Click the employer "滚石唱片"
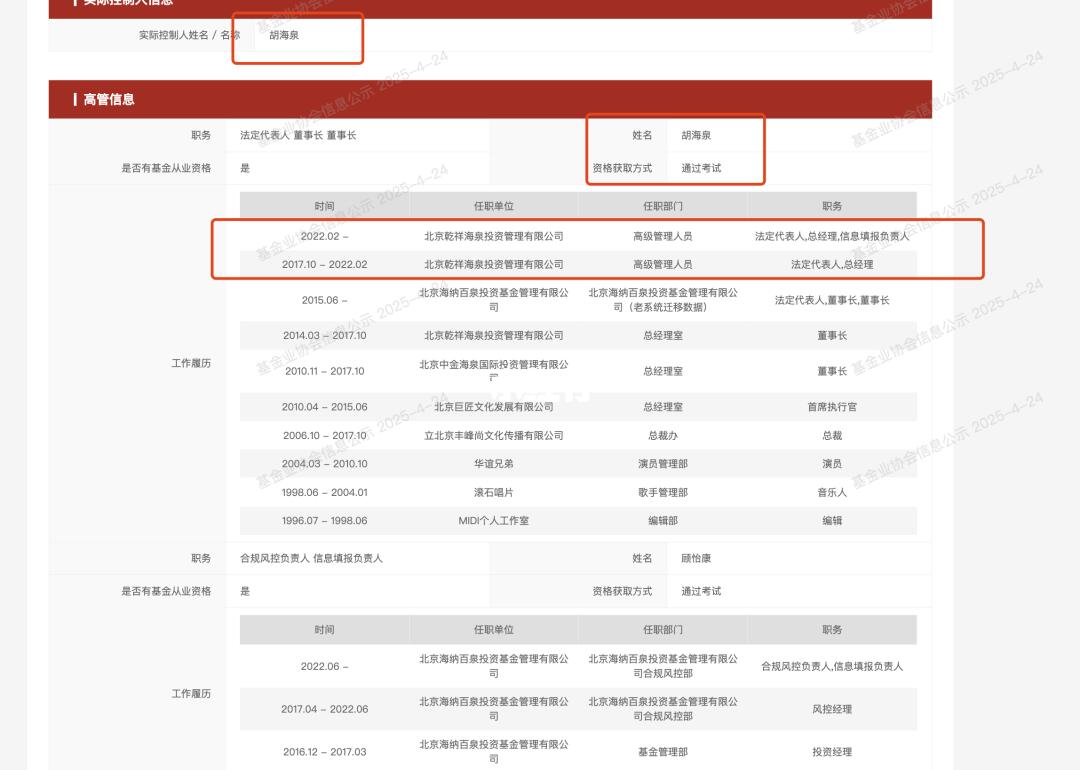 pos(493,493)
